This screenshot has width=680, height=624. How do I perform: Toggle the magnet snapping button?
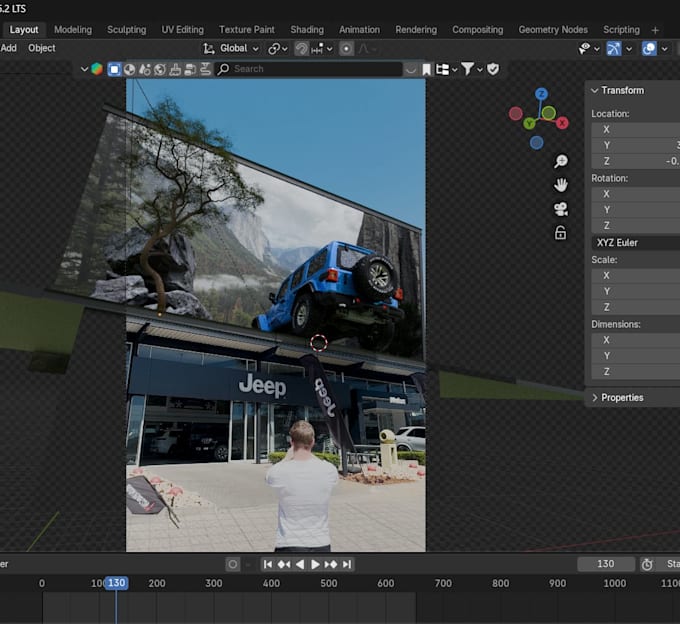(x=302, y=49)
